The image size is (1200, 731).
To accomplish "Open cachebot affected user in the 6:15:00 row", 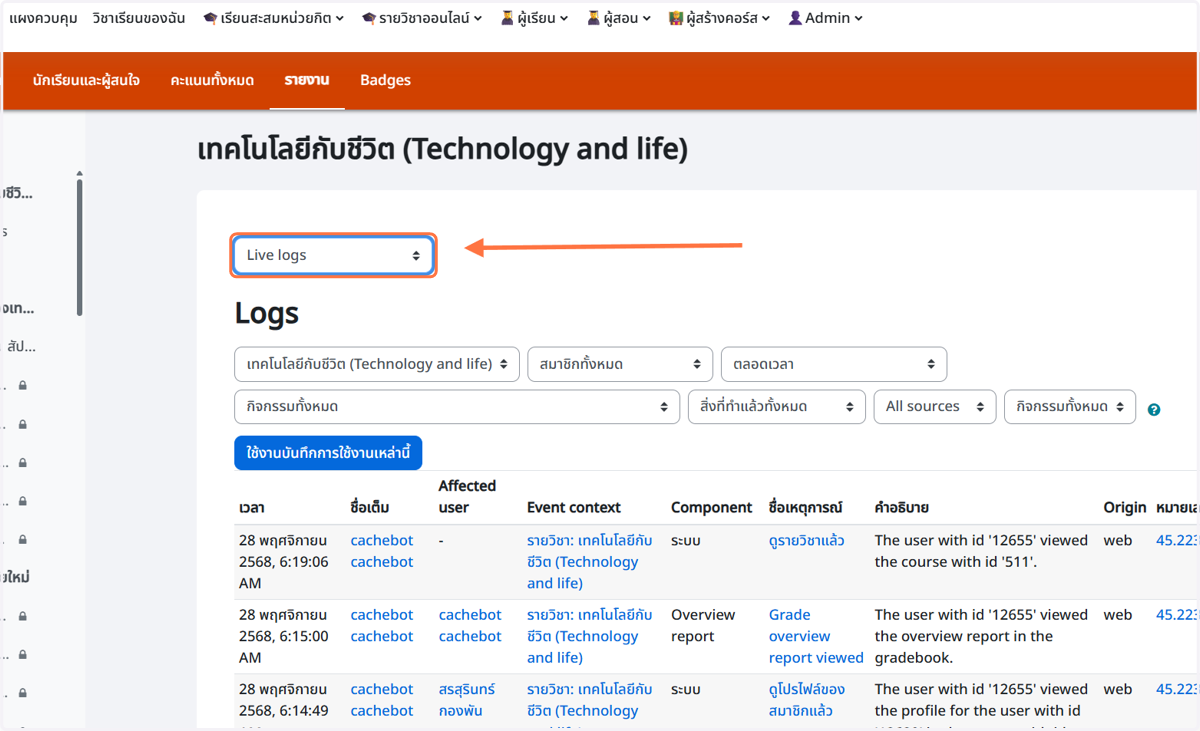I will 470,625.
